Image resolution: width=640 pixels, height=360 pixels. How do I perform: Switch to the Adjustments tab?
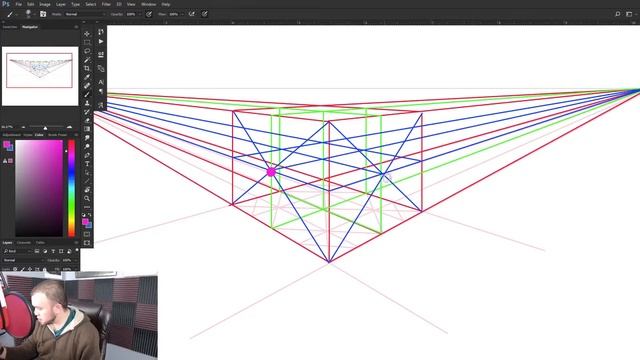11,135
